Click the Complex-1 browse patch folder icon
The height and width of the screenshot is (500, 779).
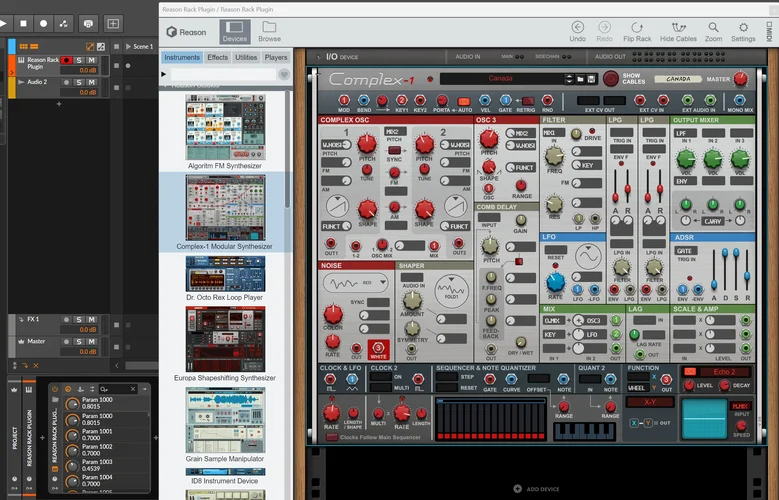point(580,79)
